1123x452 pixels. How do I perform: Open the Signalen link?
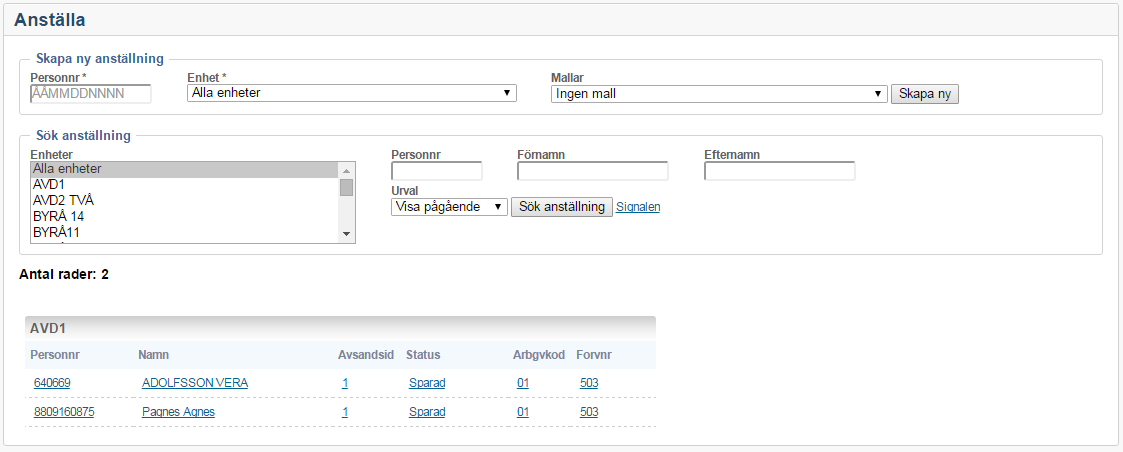point(638,207)
